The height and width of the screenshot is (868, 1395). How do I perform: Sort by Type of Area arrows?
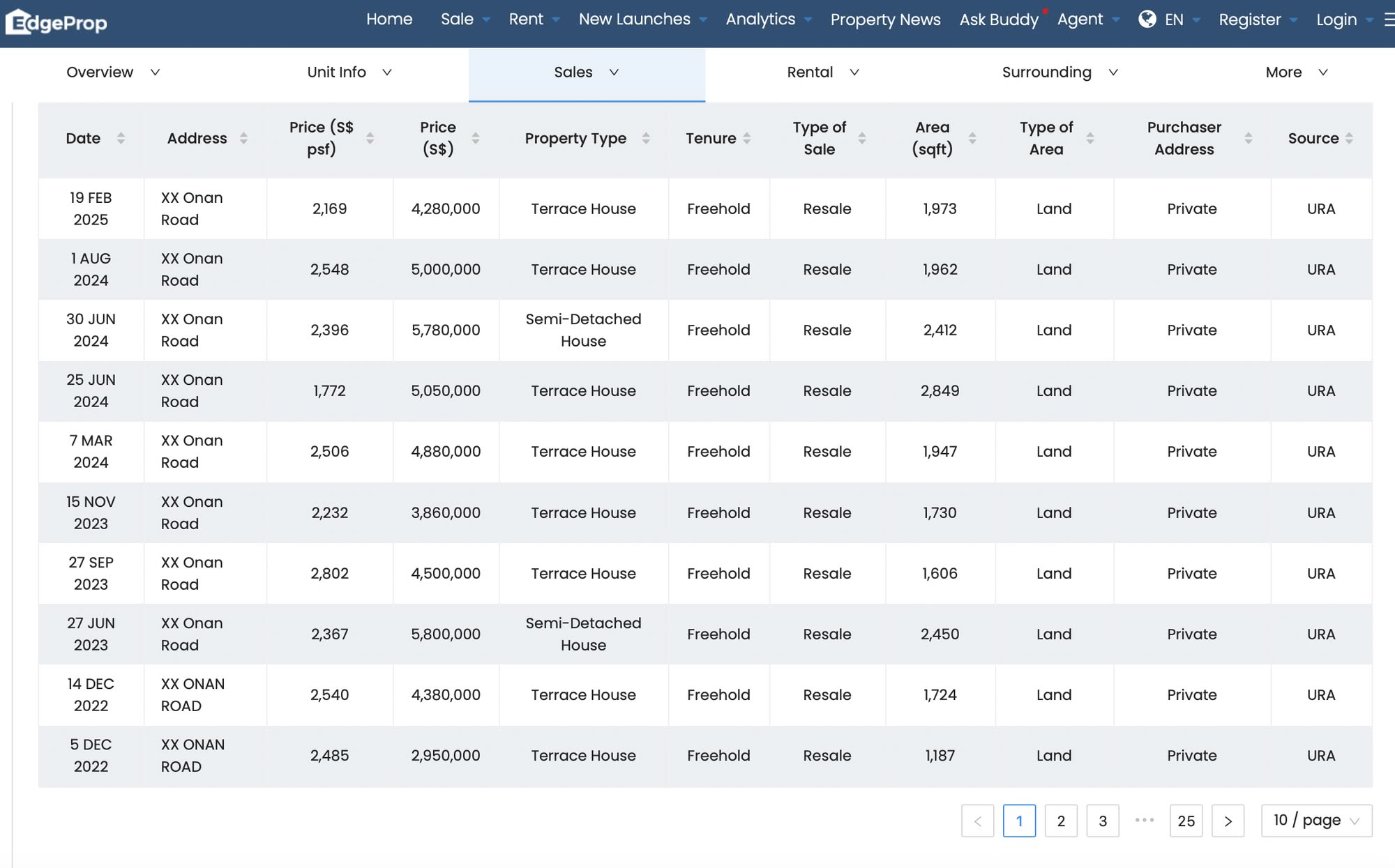click(1089, 138)
